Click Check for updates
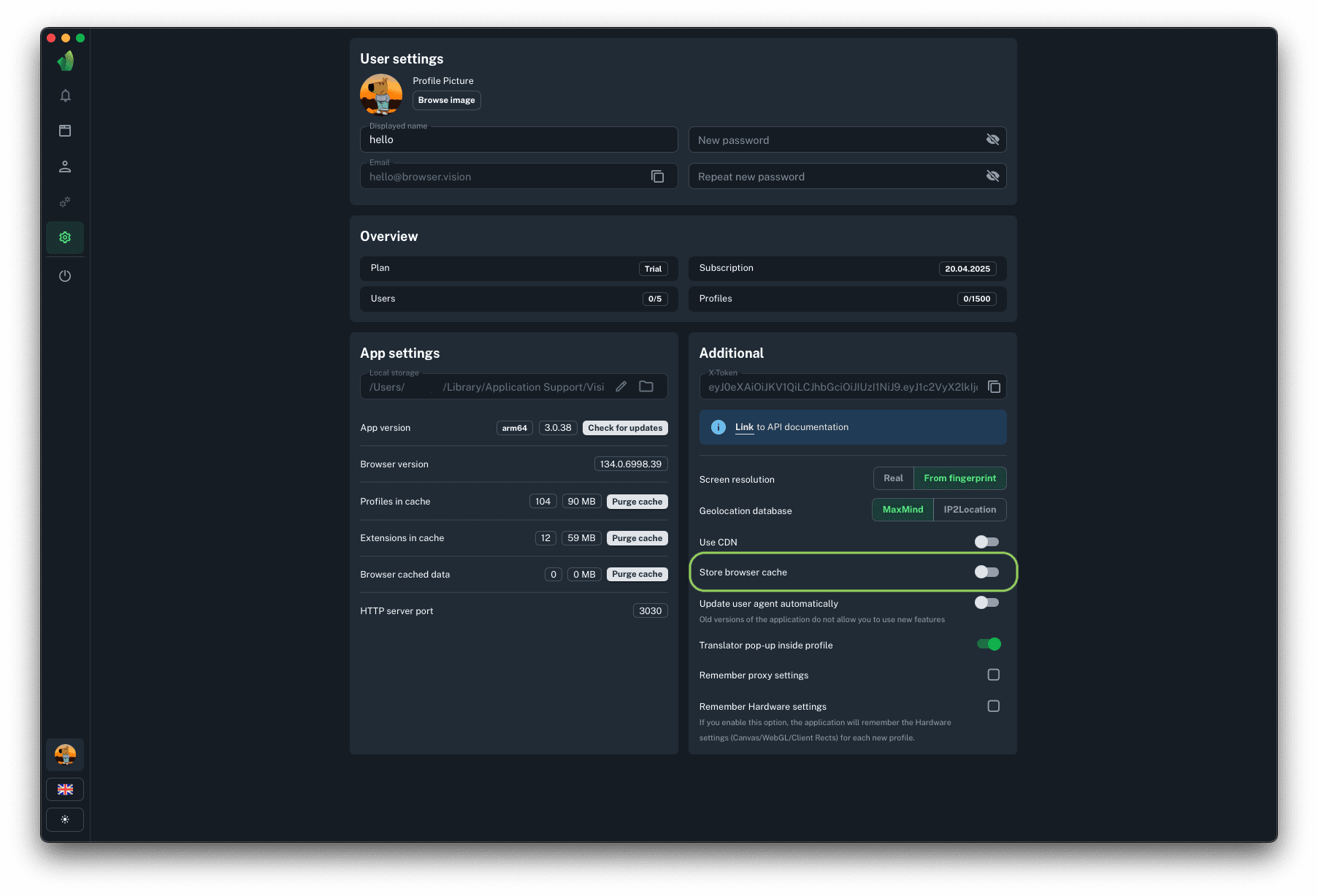1318x896 pixels. (625, 428)
